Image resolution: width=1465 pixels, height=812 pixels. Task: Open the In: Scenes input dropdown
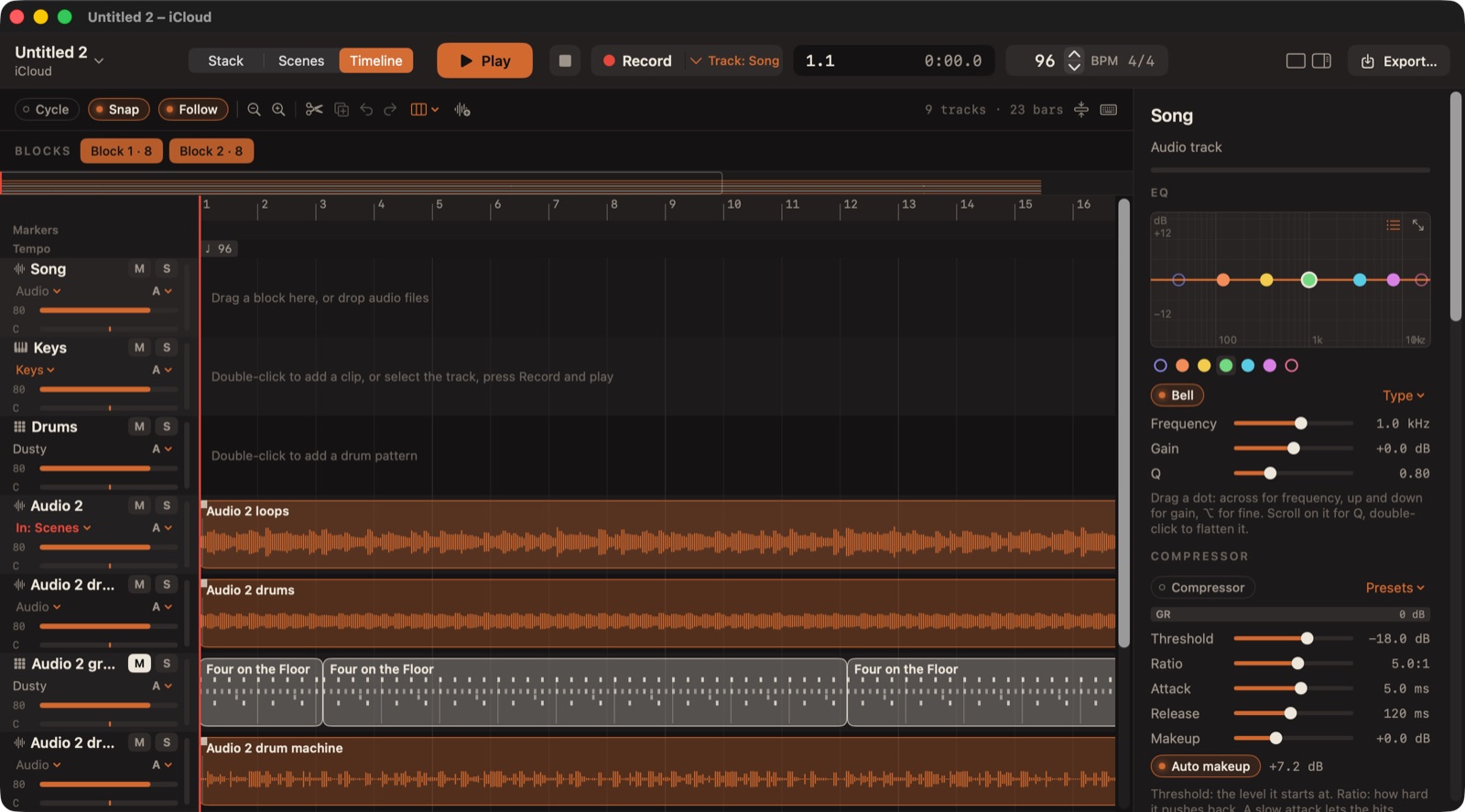tap(53, 528)
